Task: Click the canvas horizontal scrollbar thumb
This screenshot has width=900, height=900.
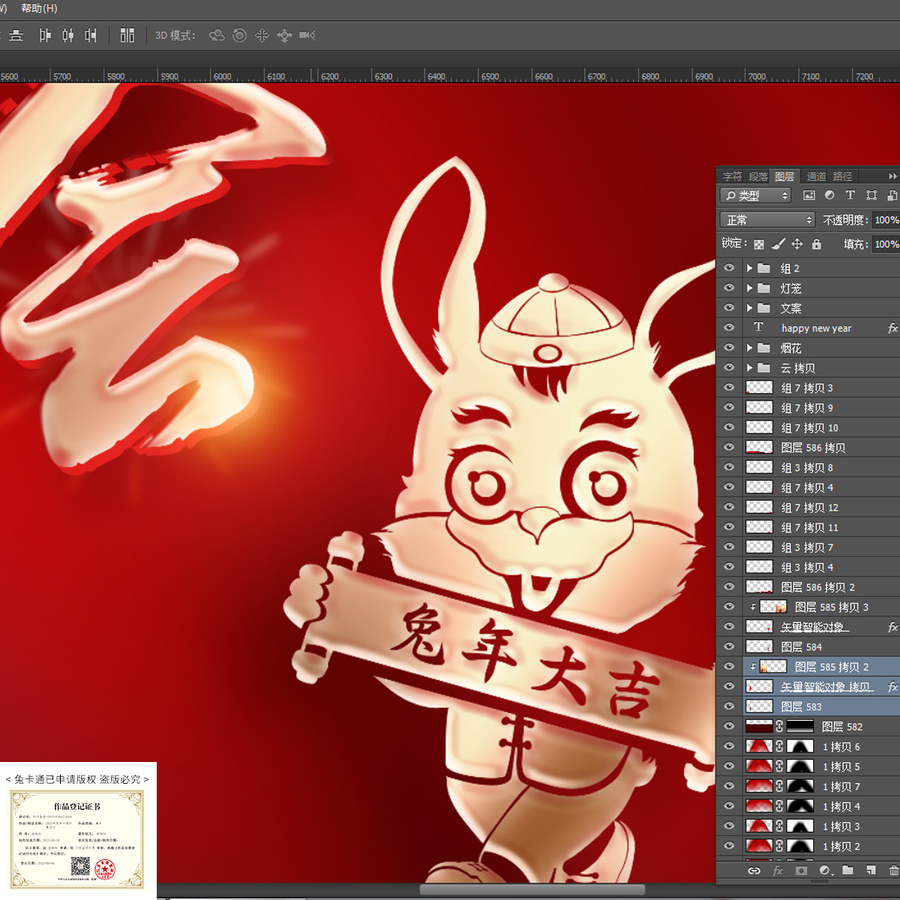Action: [x=533, y=890]
